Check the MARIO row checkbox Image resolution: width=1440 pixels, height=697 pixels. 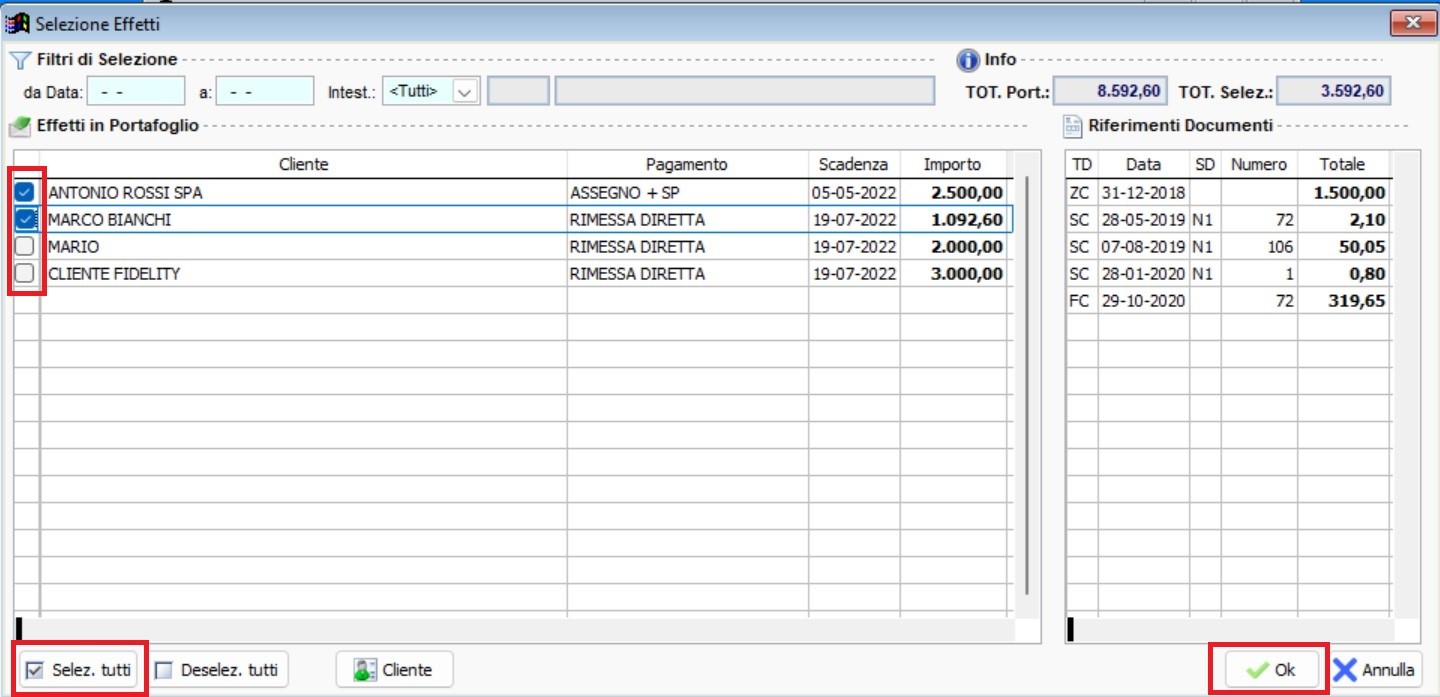(26, 246)
